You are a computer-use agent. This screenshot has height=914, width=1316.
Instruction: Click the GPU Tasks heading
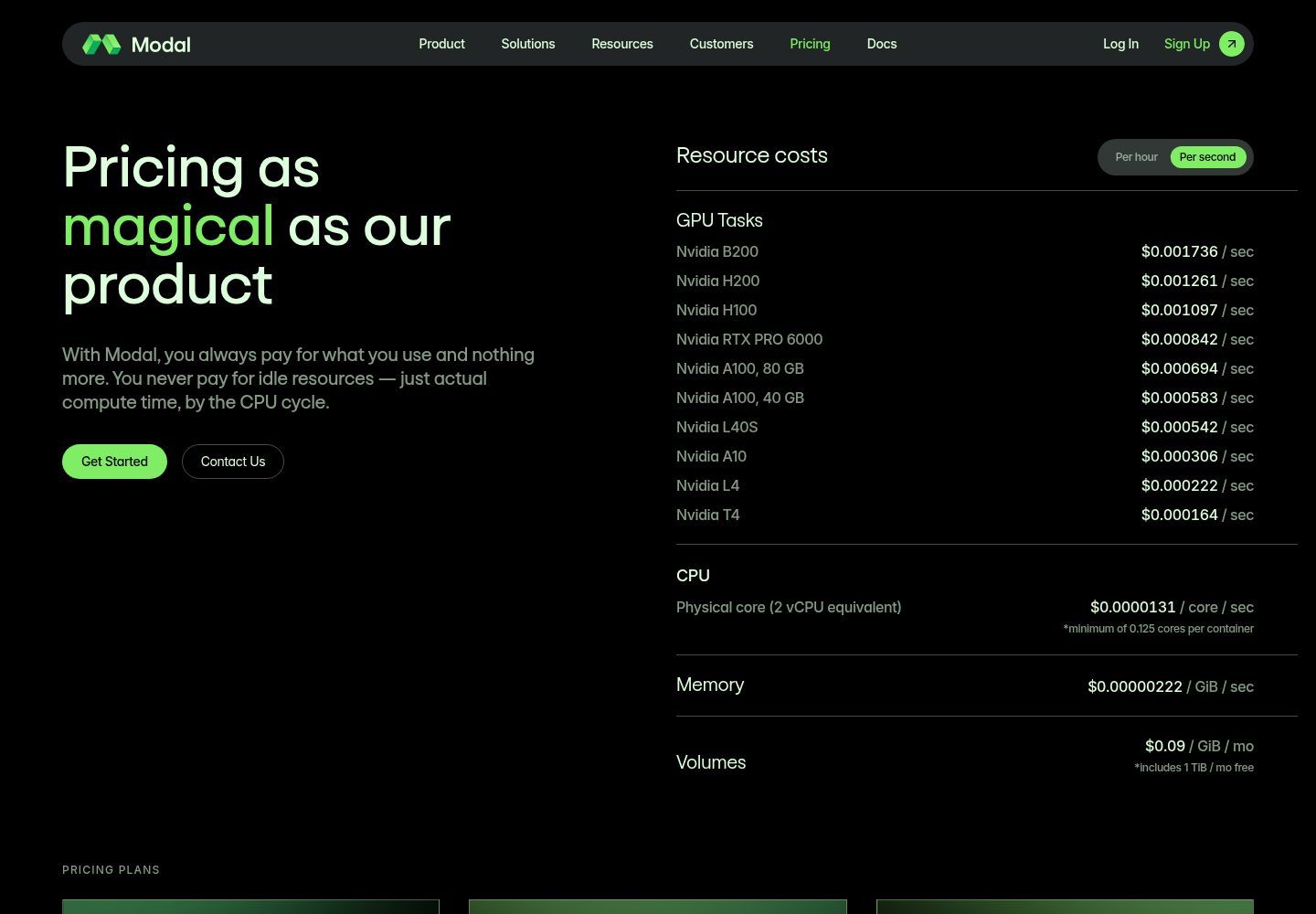click(719, 220)
